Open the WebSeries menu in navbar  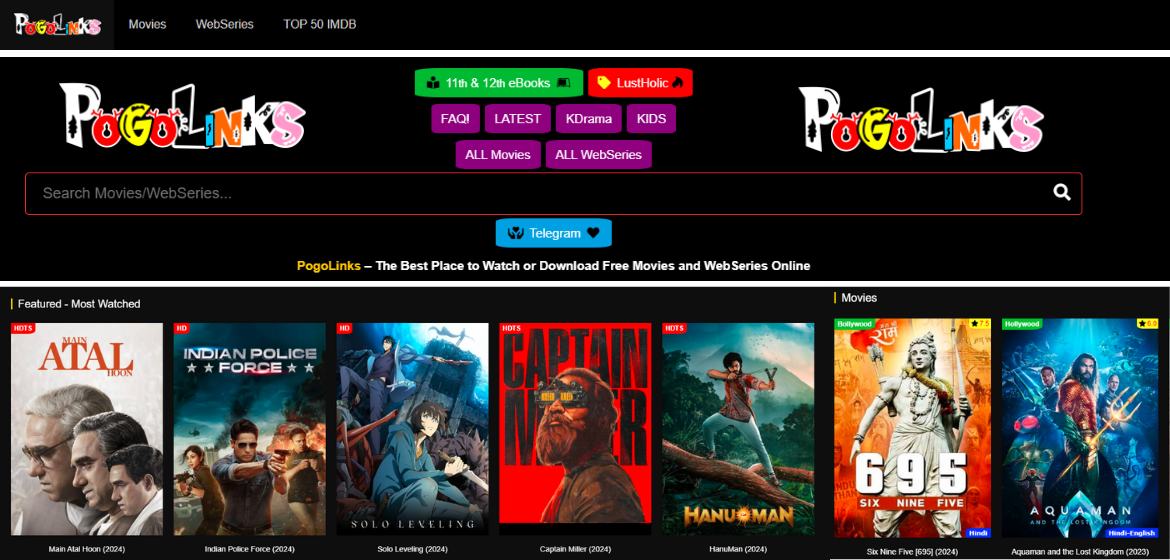tap(225, 25)
